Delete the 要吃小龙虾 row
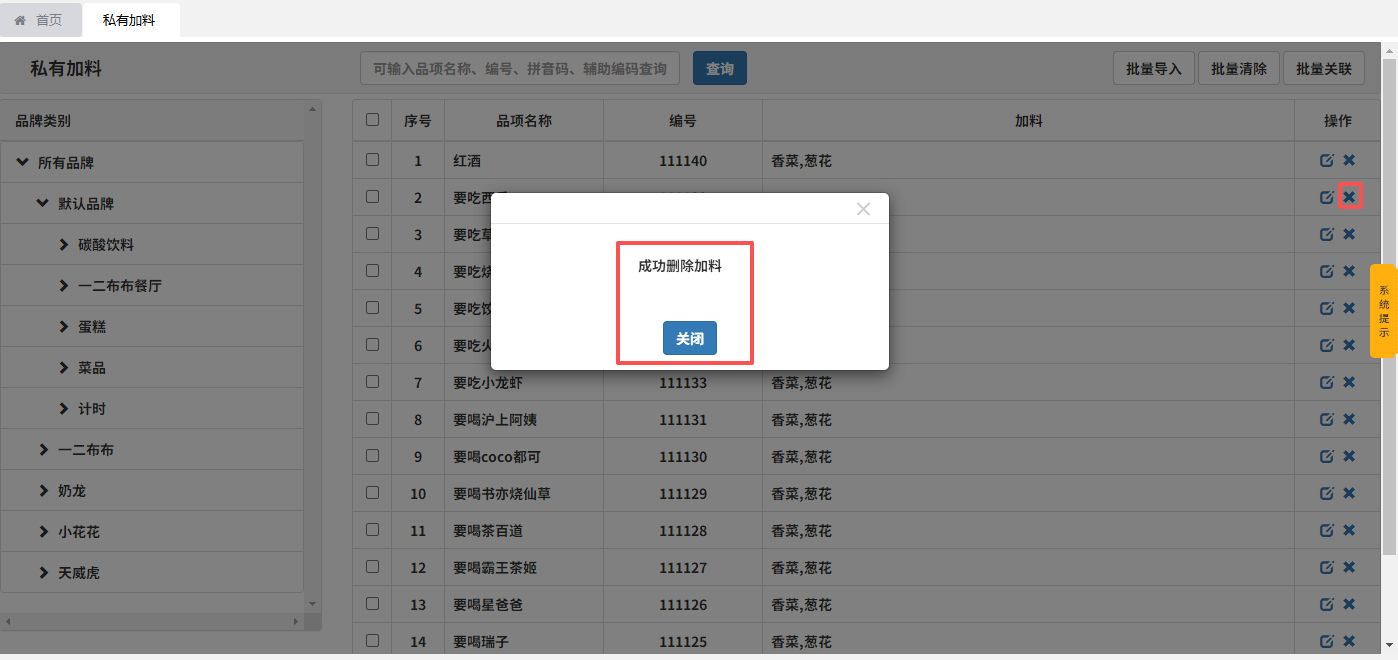 click(x=1349, y=382)
